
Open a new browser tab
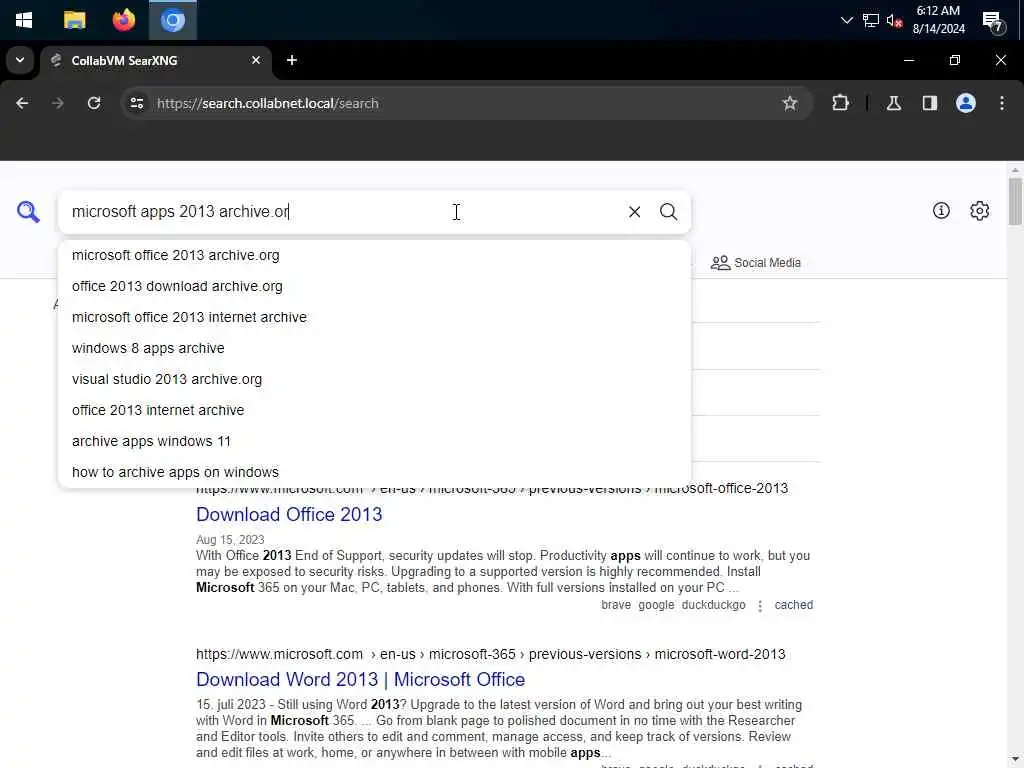[292, 60]
